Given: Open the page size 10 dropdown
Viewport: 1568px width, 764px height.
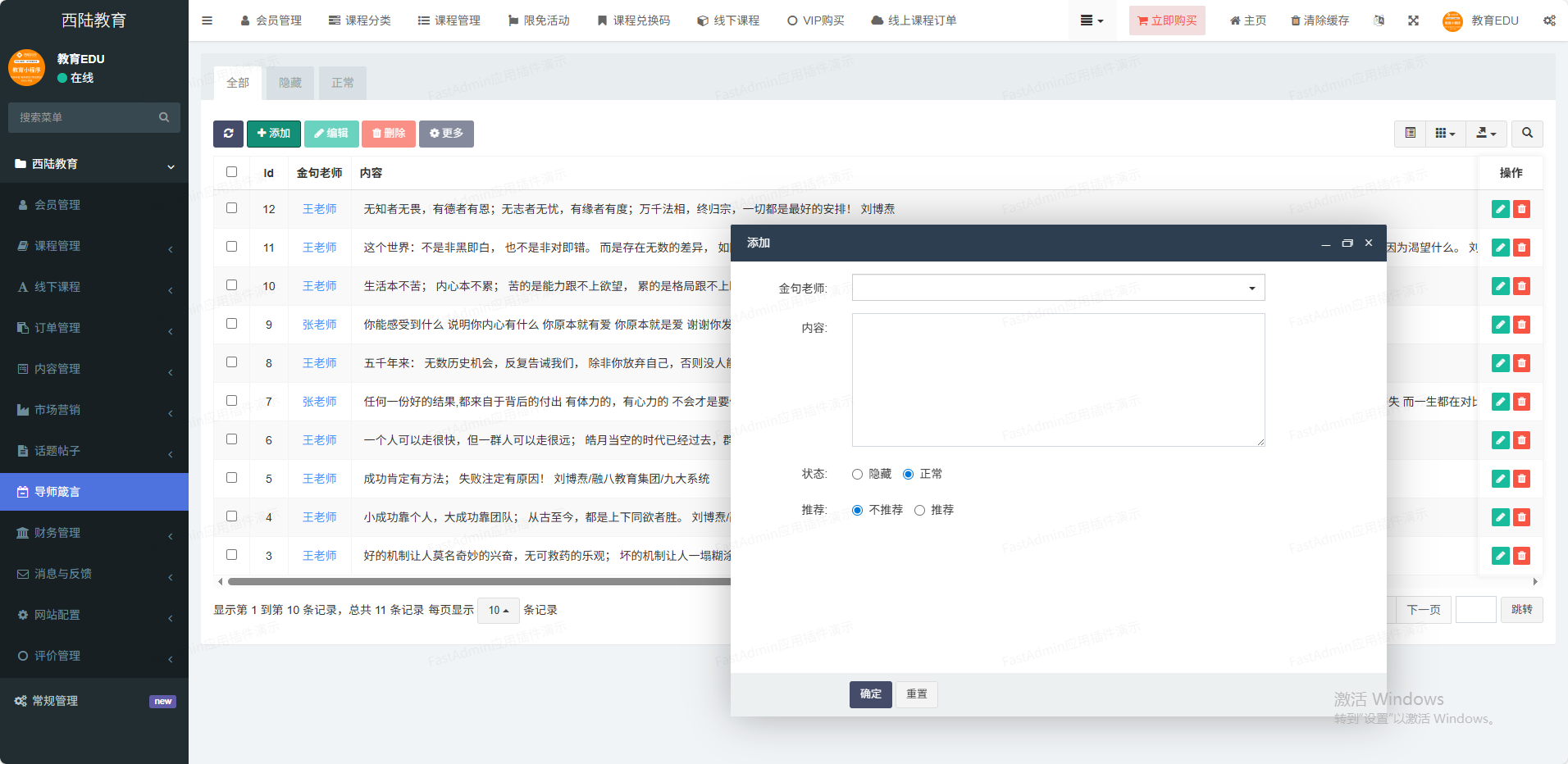Looking at the screenshot, I should [498, 611].
